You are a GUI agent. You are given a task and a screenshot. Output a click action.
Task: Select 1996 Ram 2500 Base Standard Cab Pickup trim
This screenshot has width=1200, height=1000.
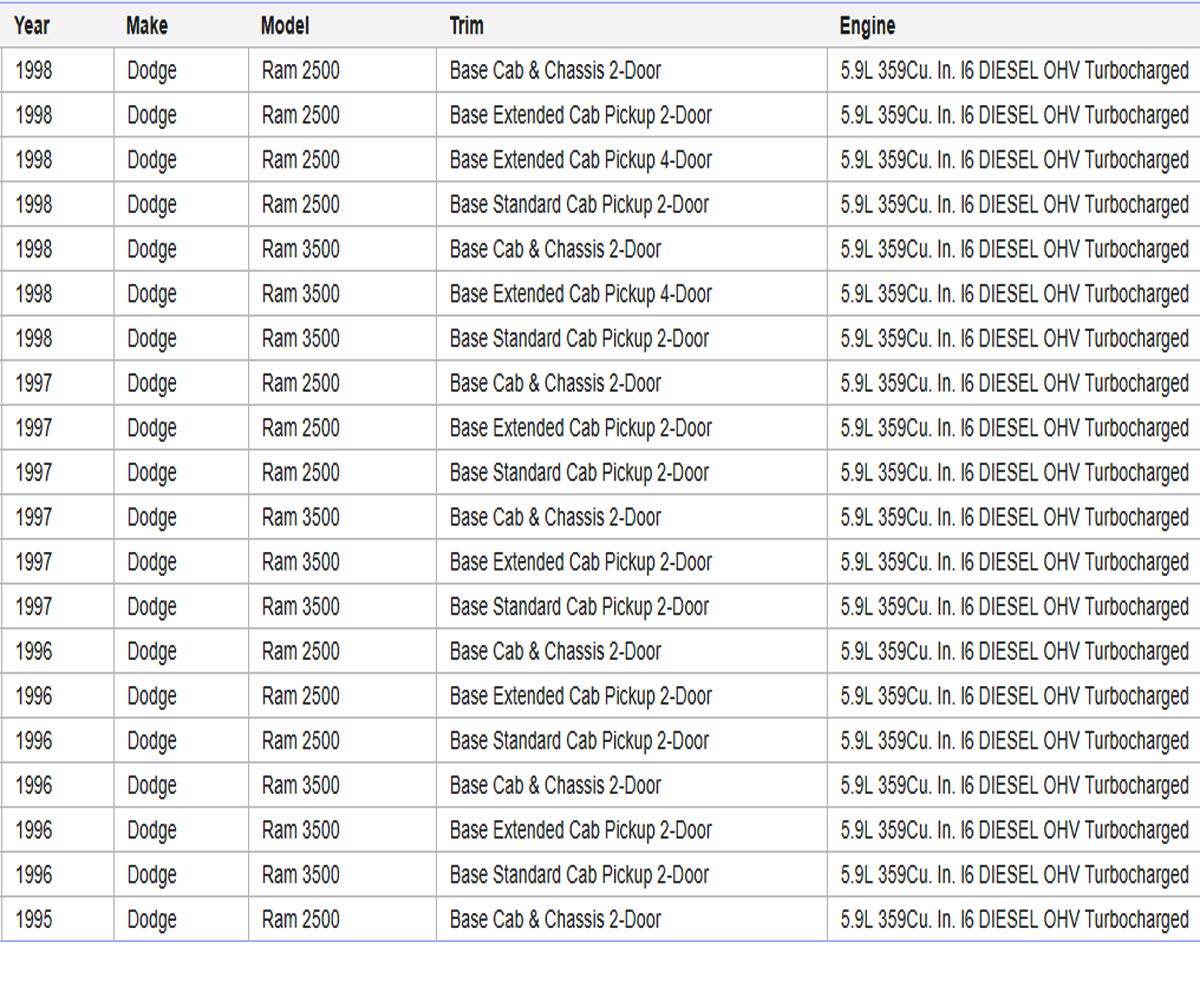[579, 741]
